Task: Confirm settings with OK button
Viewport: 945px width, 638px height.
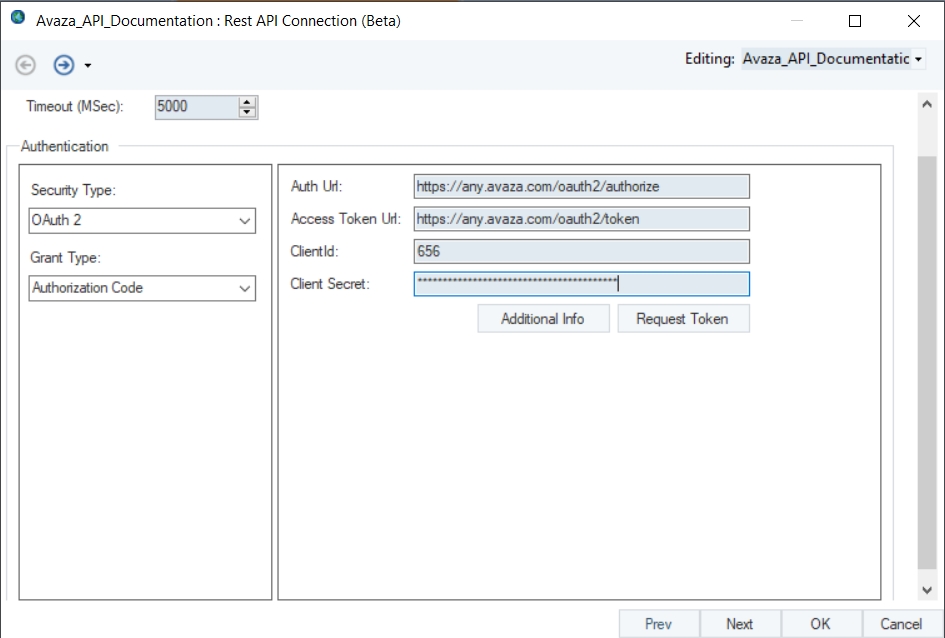Action: point(820,624)
